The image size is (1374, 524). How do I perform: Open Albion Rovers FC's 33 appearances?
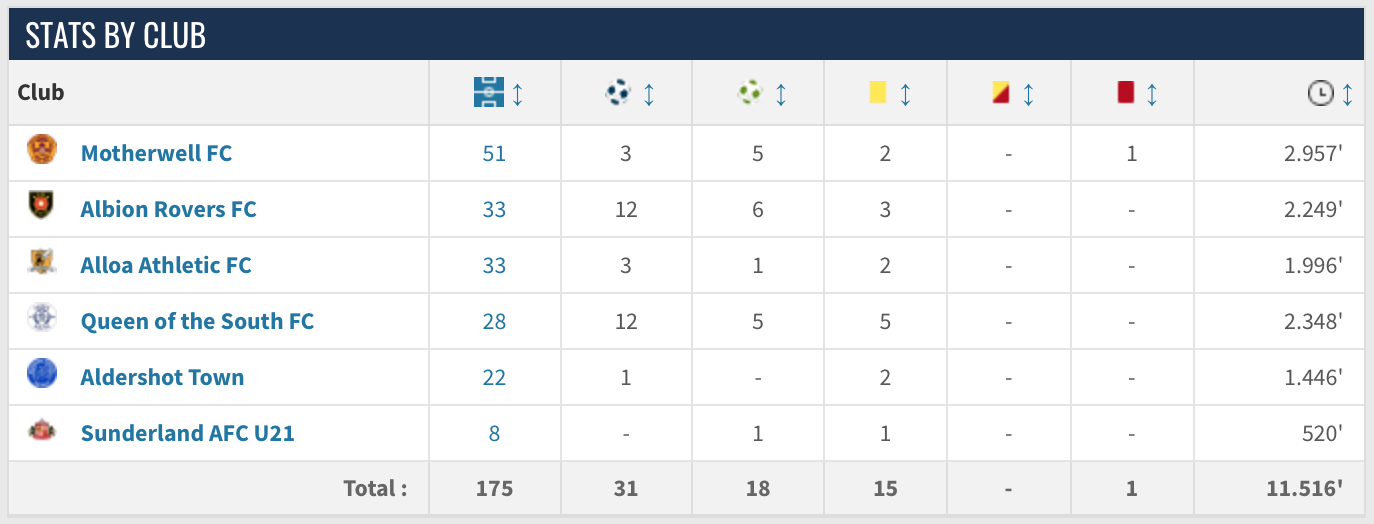click(494, 209)
